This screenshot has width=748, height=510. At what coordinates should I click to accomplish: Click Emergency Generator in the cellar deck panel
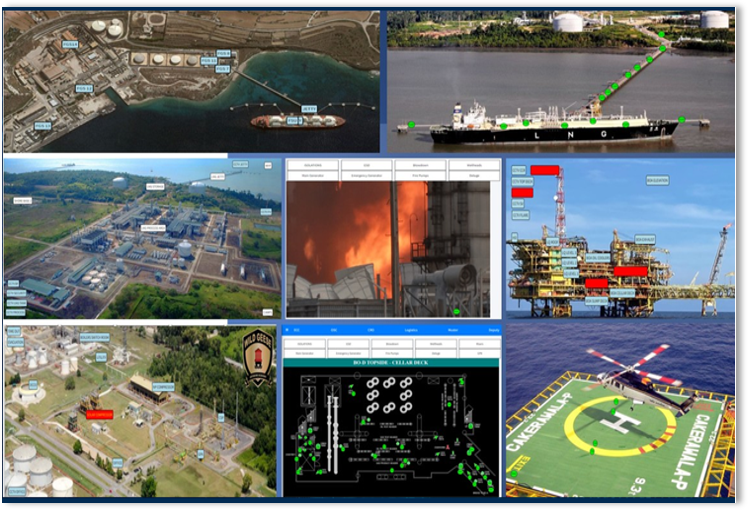tap(348, 354)
